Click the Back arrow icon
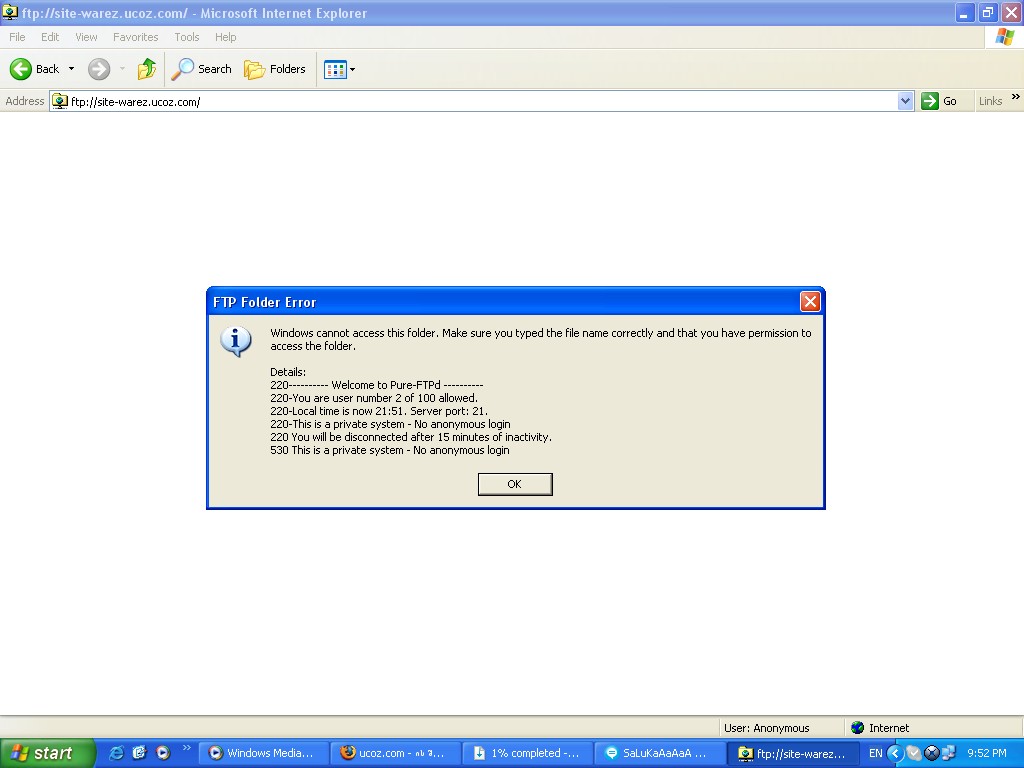This screenshot has height=768, width=1024. [21, 69]
